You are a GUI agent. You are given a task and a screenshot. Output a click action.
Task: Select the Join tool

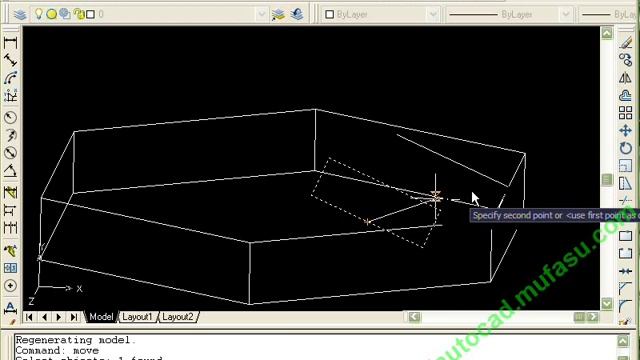click(625, 271)
